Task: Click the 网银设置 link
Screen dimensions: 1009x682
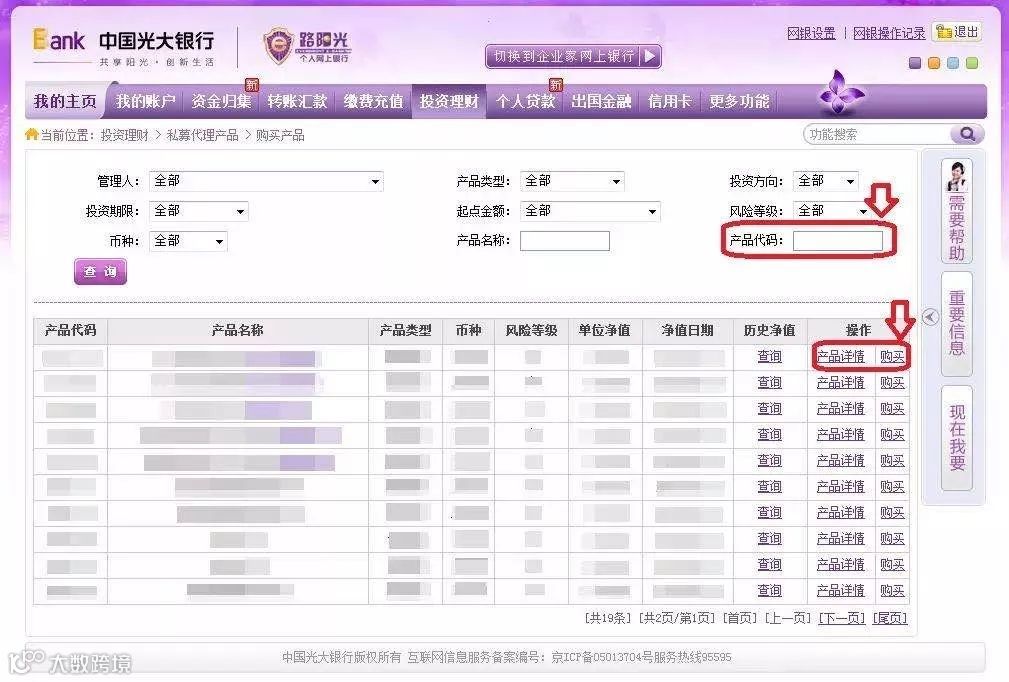Action: (811, 33)
